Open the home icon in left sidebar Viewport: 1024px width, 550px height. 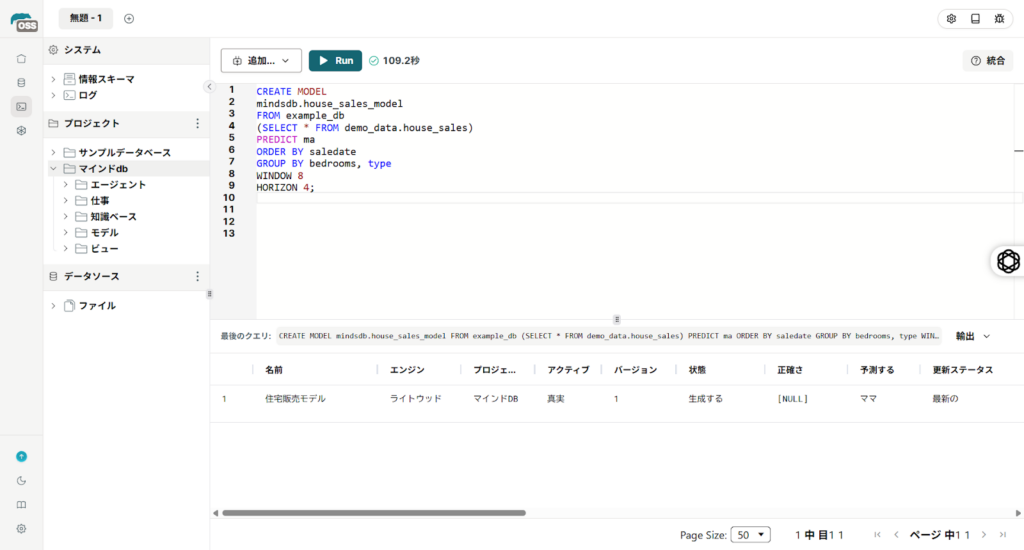[21, 58]
